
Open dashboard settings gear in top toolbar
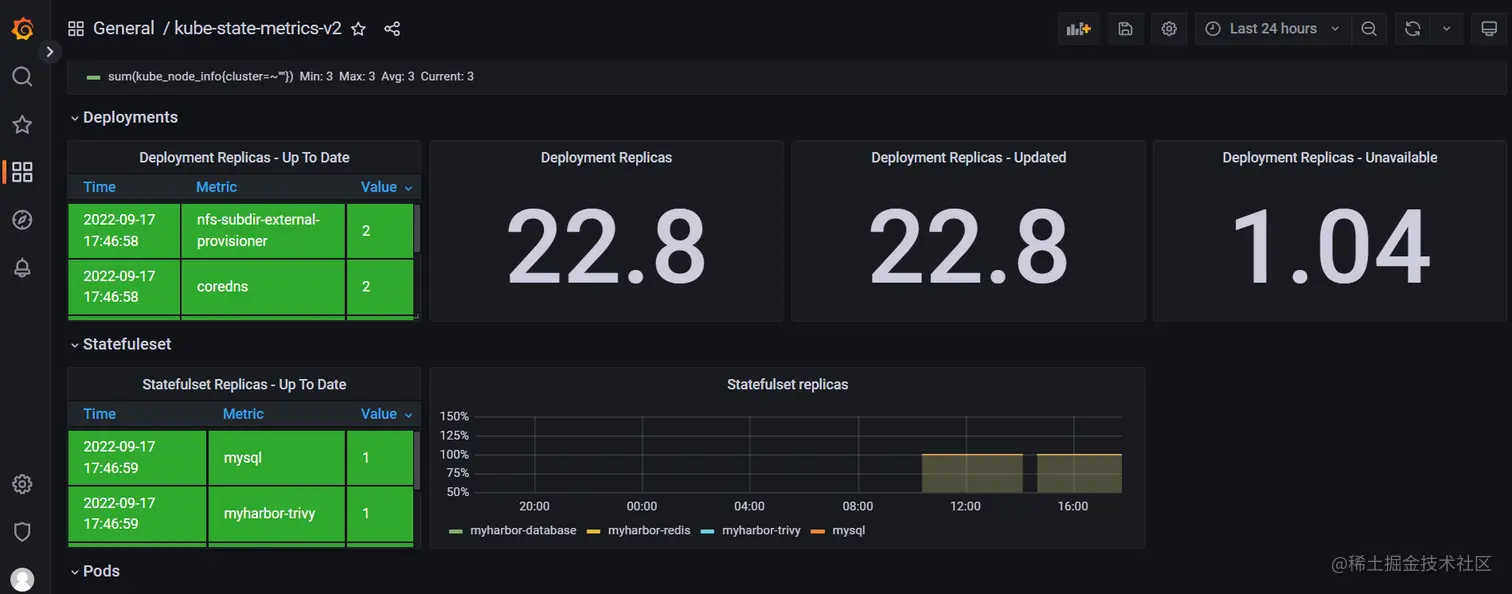click(x=1169, y=29)
